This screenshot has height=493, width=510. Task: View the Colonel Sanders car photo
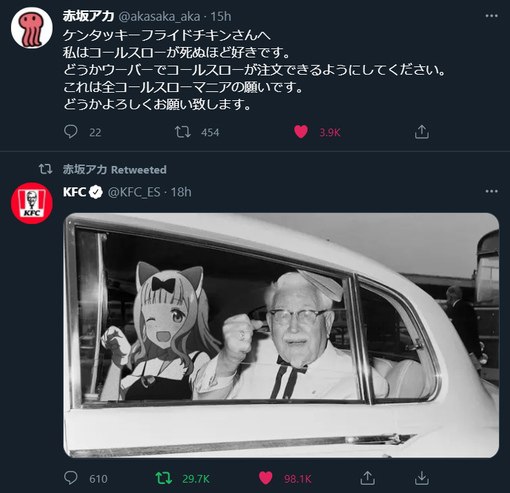(x=281, y=335)
